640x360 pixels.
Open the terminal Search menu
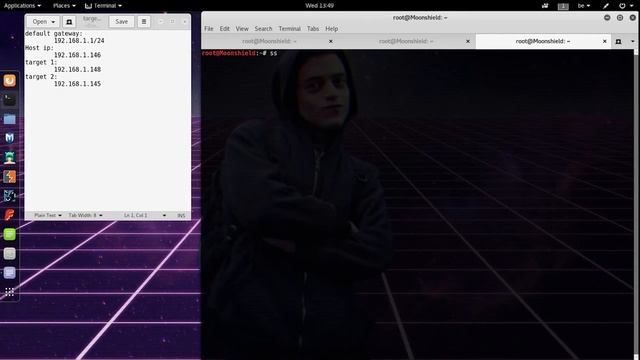click(x=263, y=29)
